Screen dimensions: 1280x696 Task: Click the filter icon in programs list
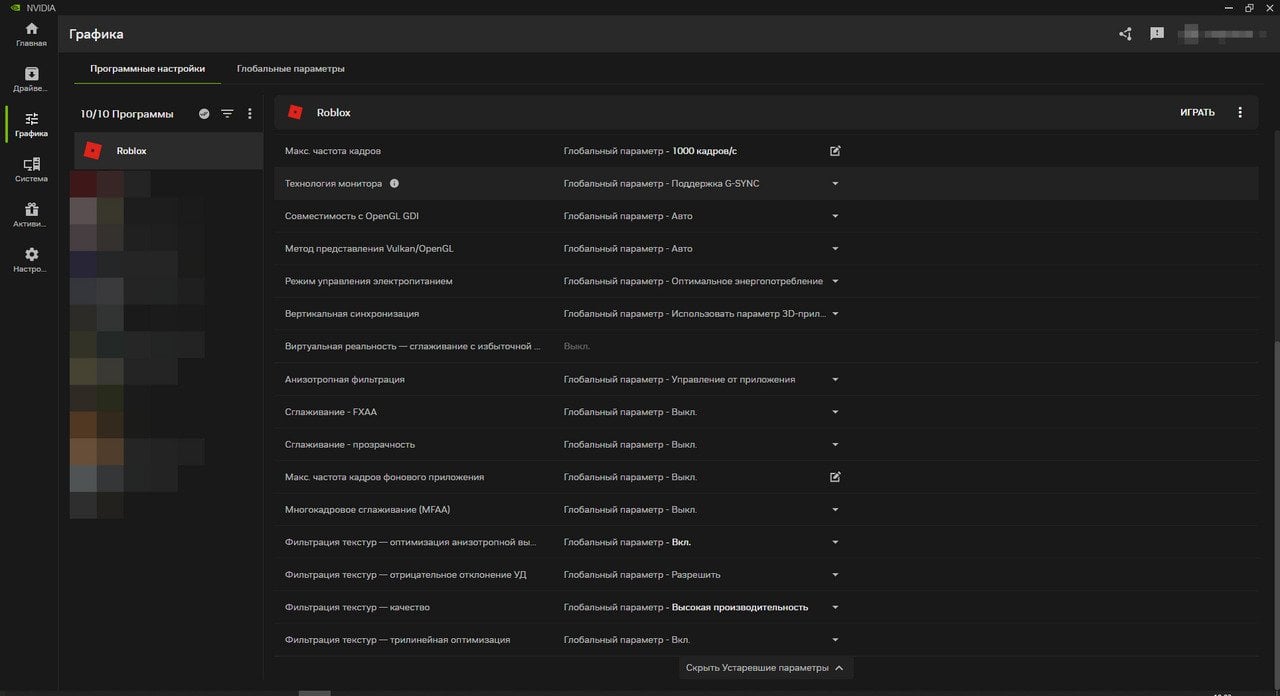(x=227, y=114)
